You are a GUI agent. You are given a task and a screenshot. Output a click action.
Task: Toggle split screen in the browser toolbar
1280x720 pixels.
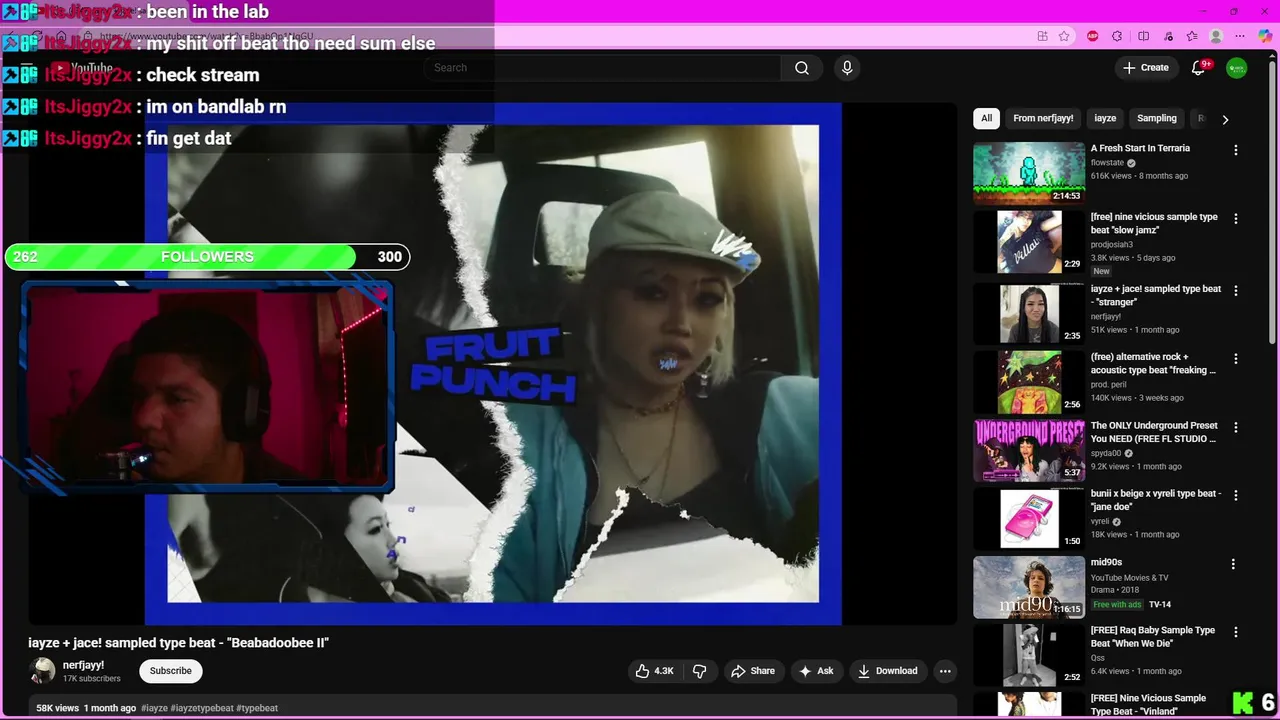[1143, 36]
